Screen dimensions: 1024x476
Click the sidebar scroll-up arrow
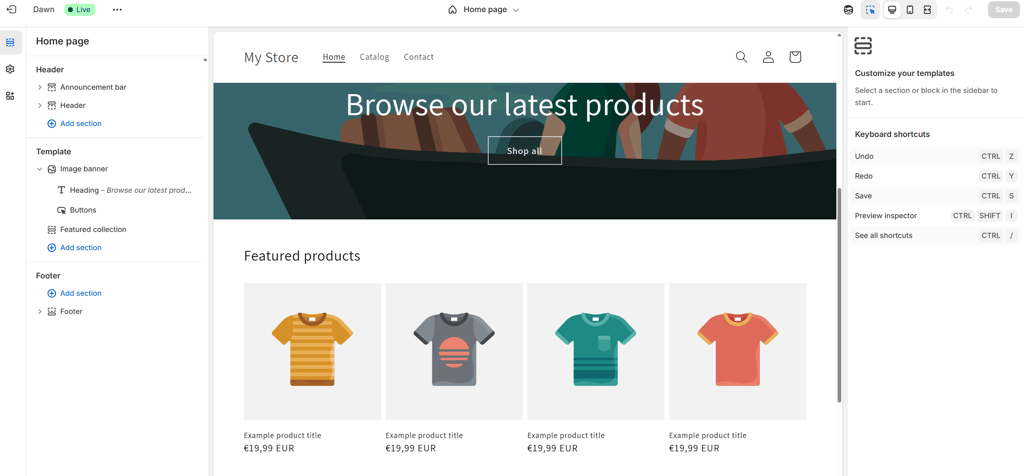point(205,59)
